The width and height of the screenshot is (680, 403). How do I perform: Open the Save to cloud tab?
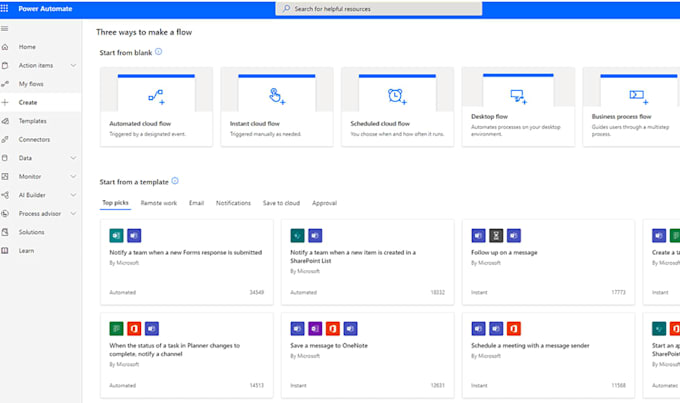[281, 203]
